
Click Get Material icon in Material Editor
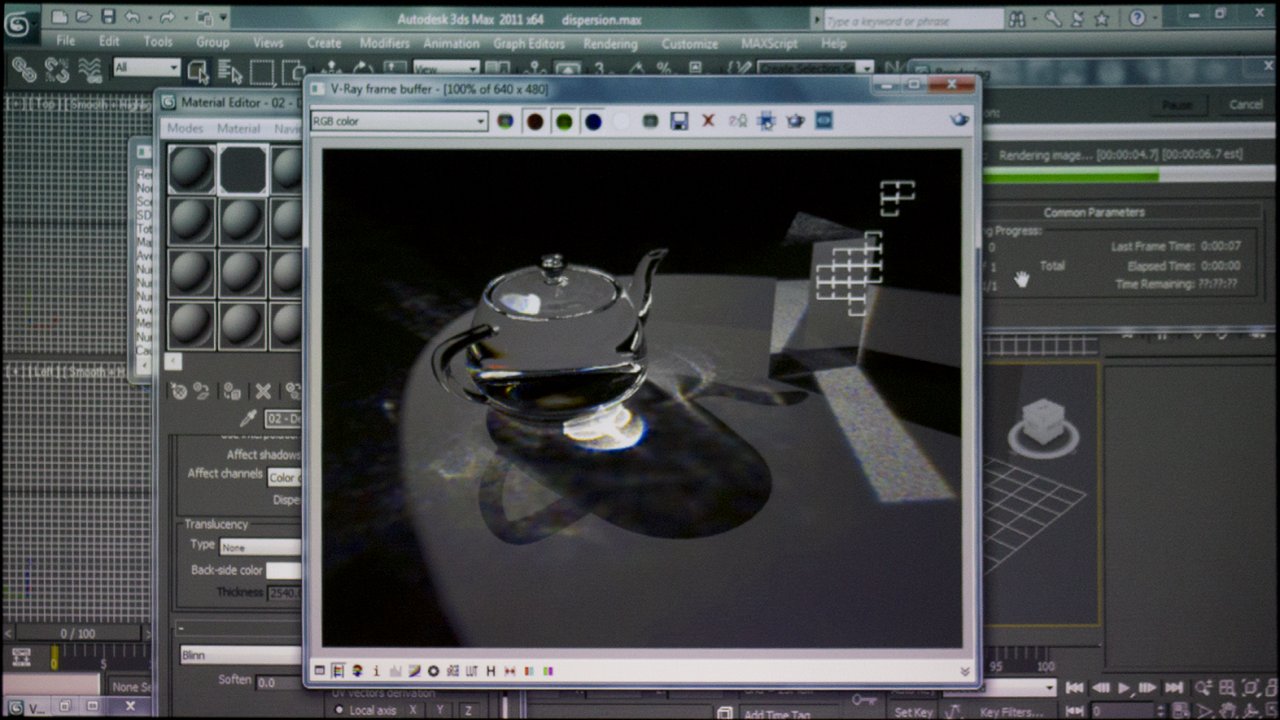[x=178, y=391]
